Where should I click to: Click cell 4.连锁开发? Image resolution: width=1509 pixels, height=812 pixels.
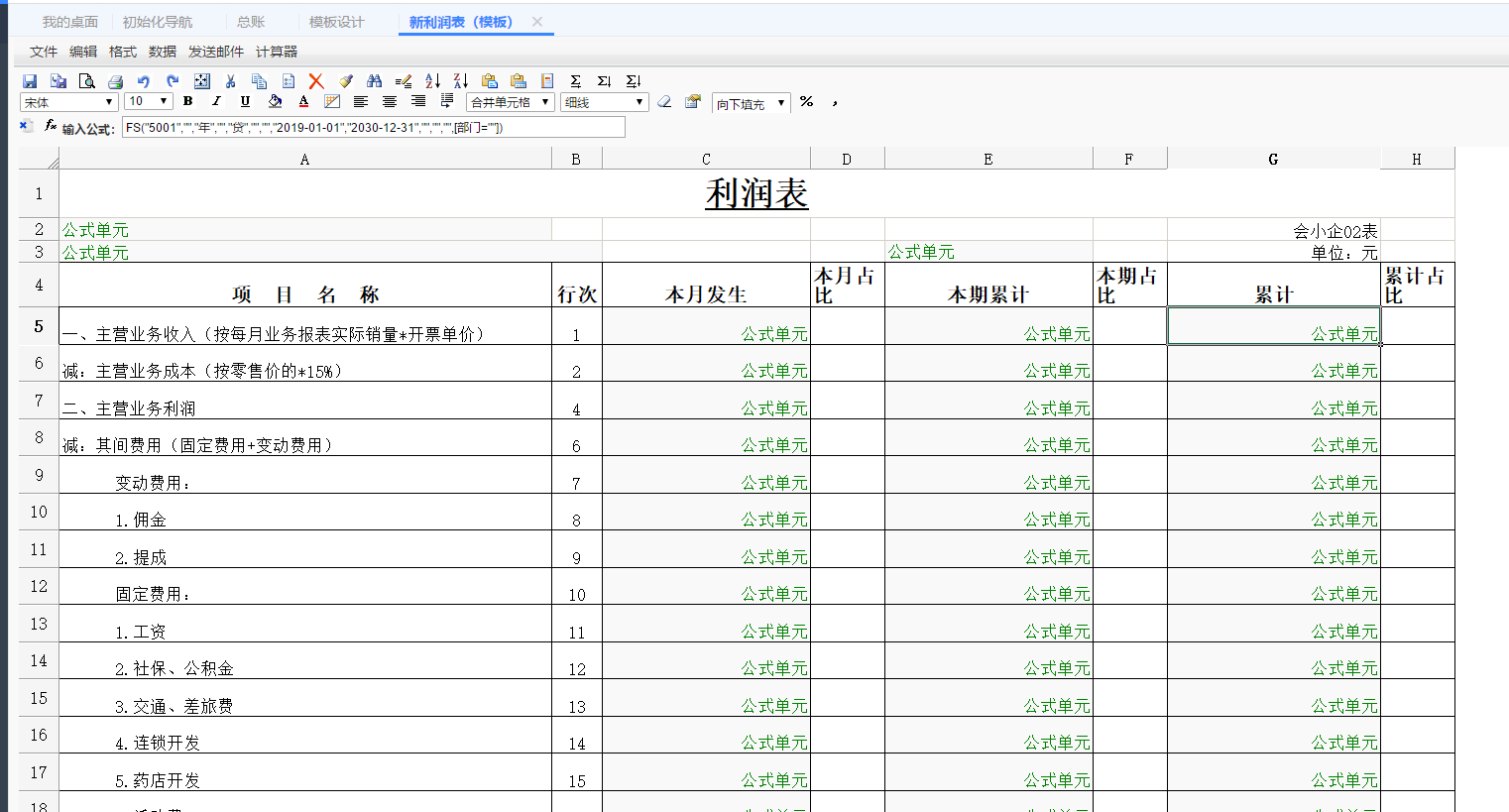305,736
